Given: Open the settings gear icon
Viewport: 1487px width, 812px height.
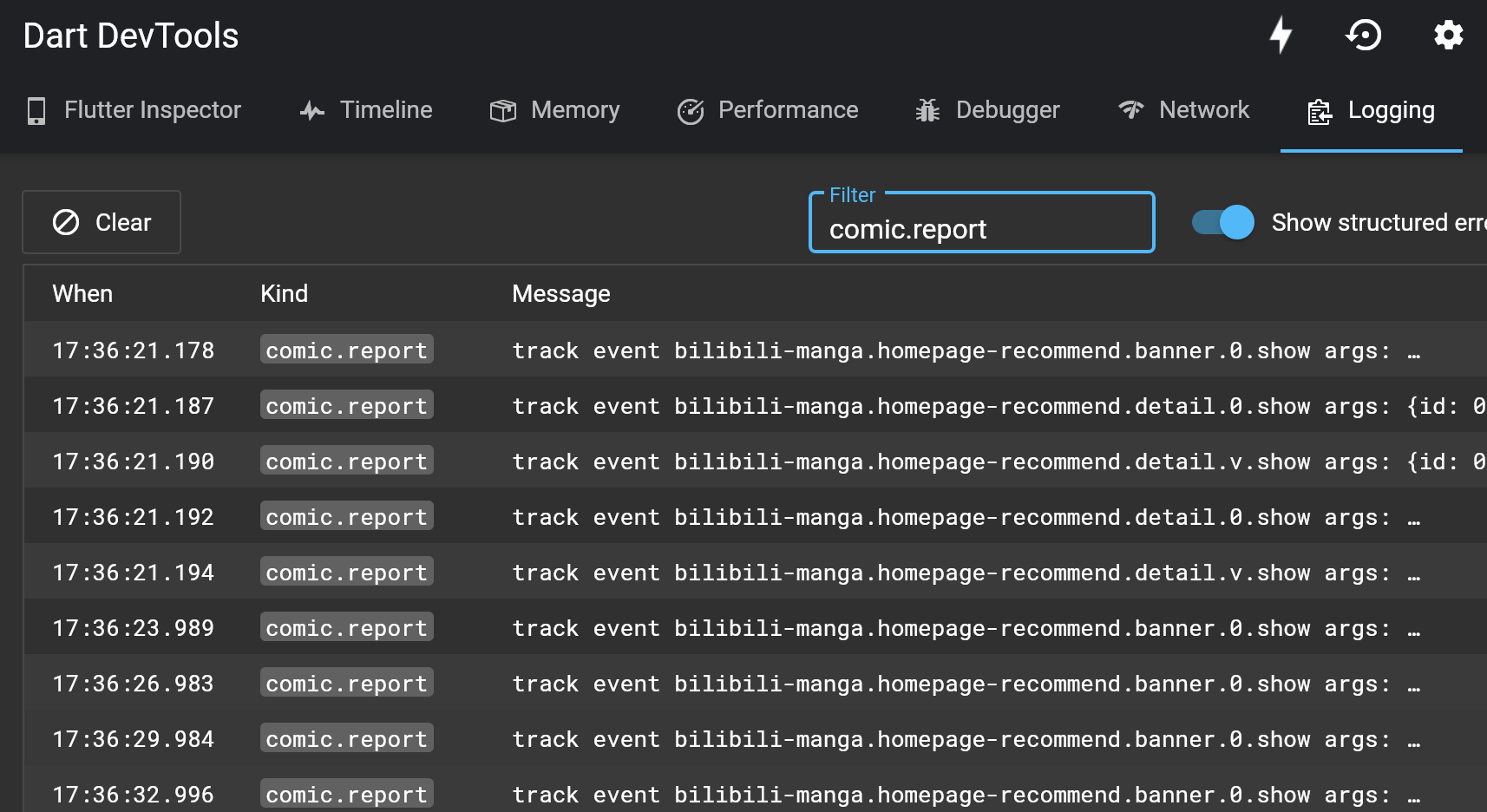Looking at the screenshot, I should point(1448,36).
